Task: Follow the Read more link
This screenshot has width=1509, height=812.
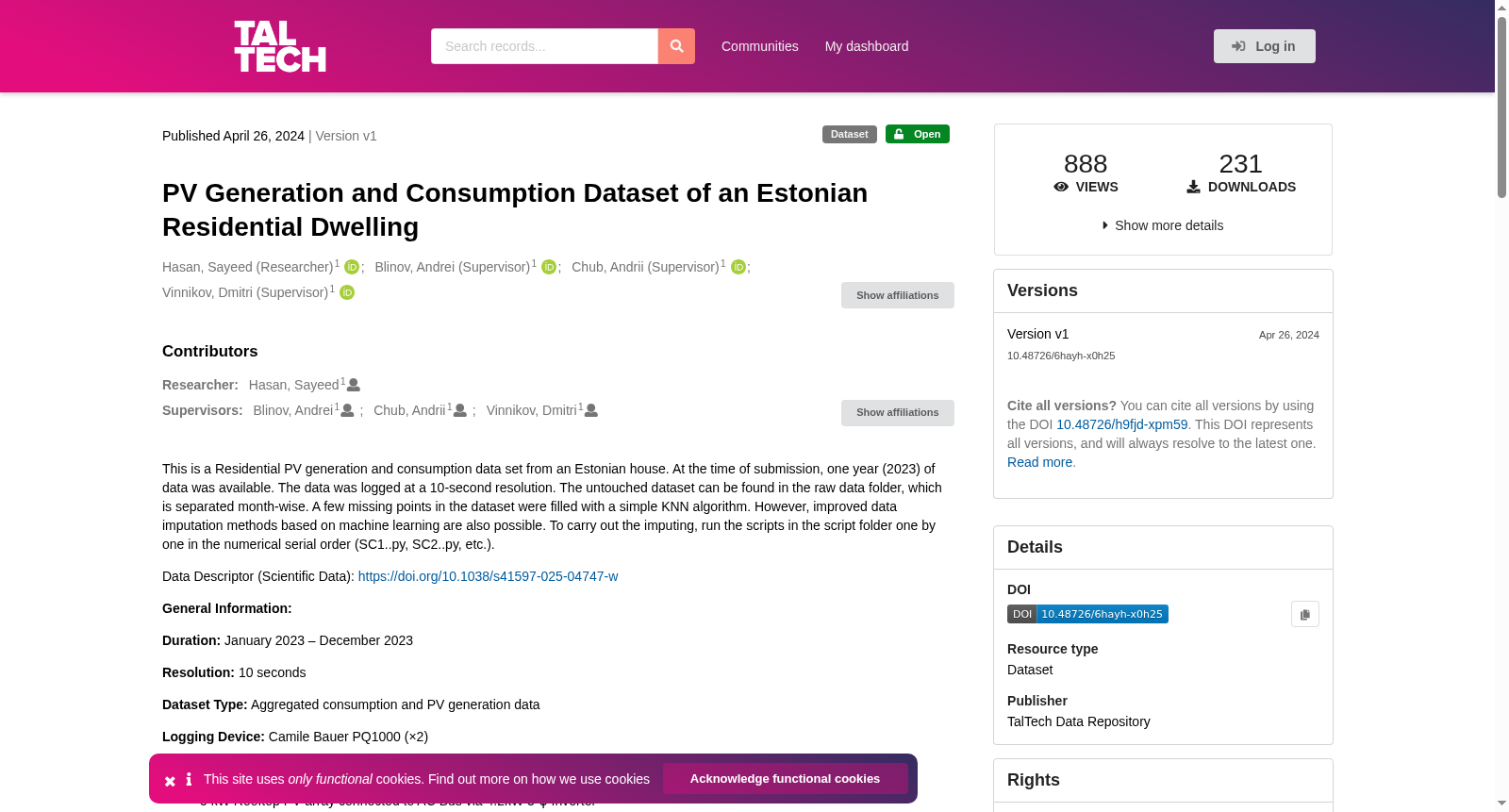Action: pos(1039,462)
